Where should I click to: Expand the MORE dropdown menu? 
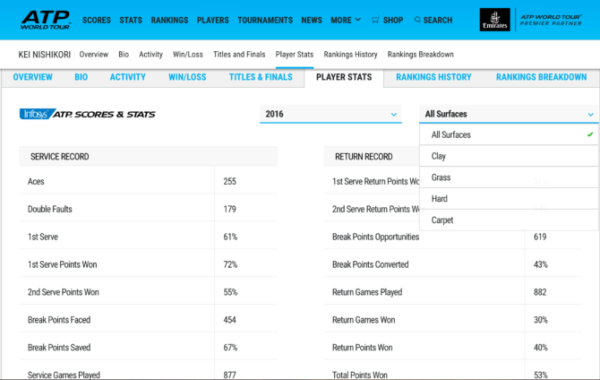(x=346, y=20)
